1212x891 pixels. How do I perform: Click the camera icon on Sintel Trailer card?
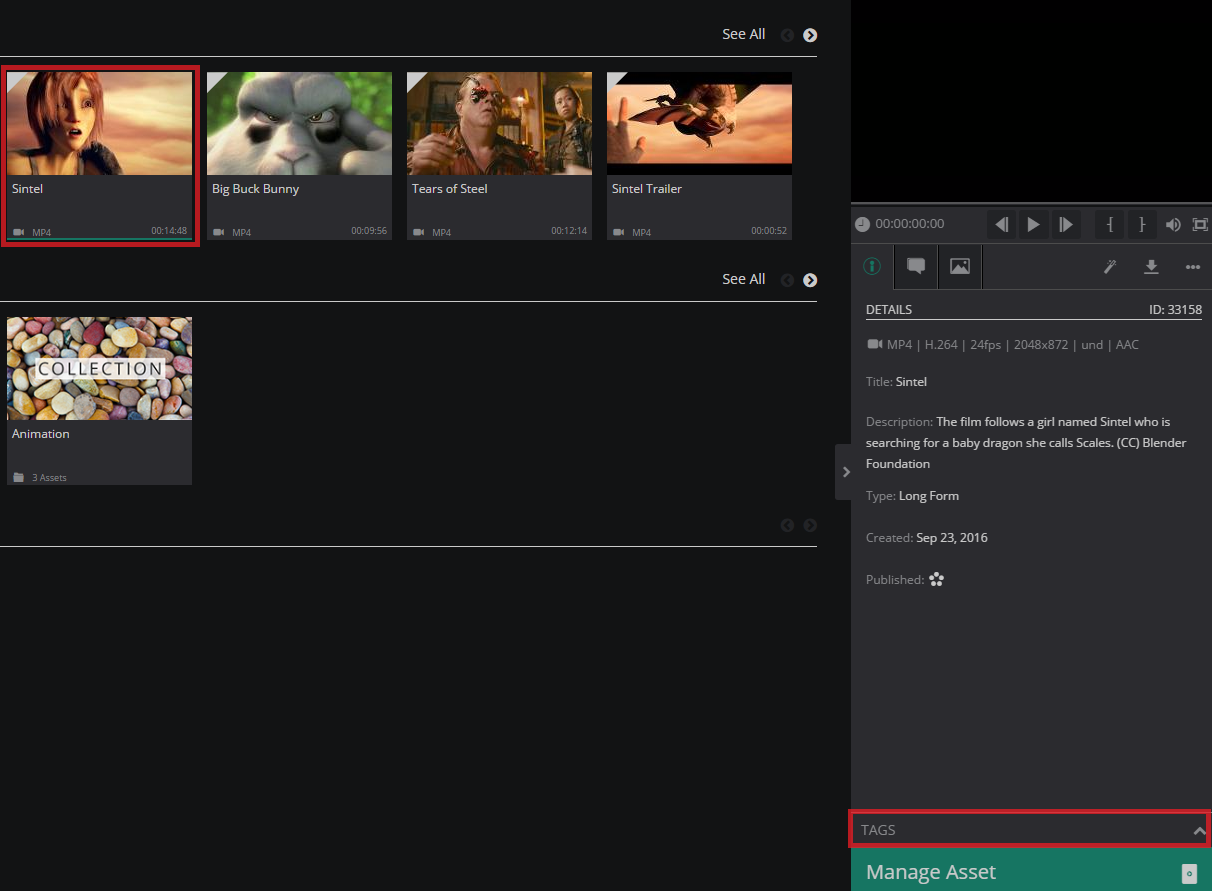618,232
